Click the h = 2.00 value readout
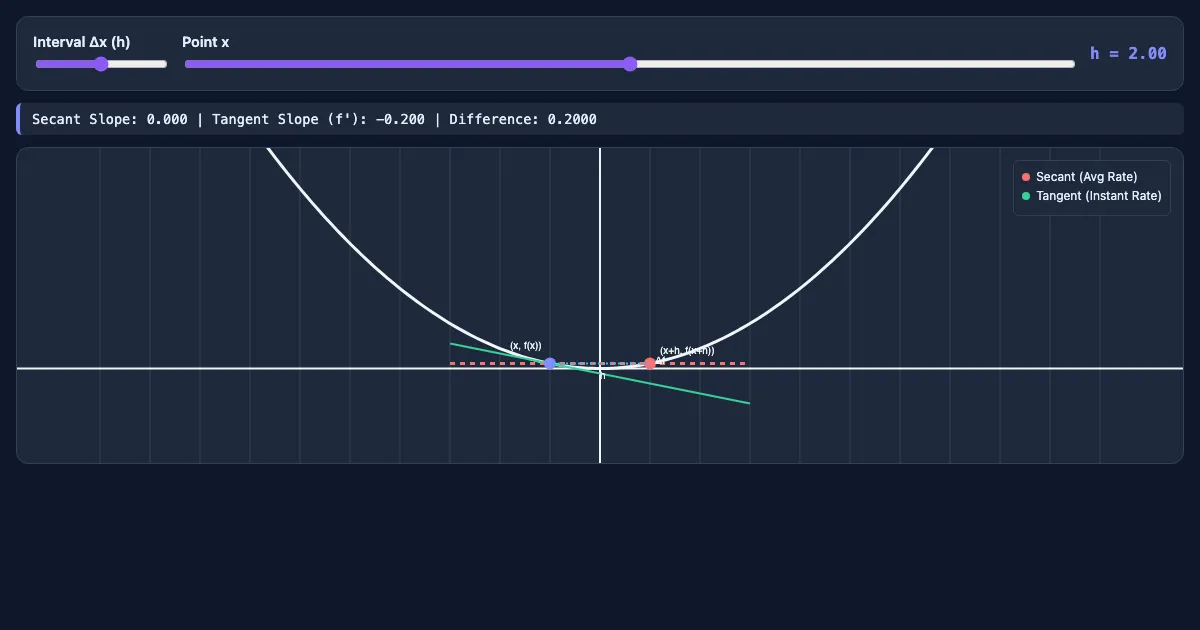 1128,53
